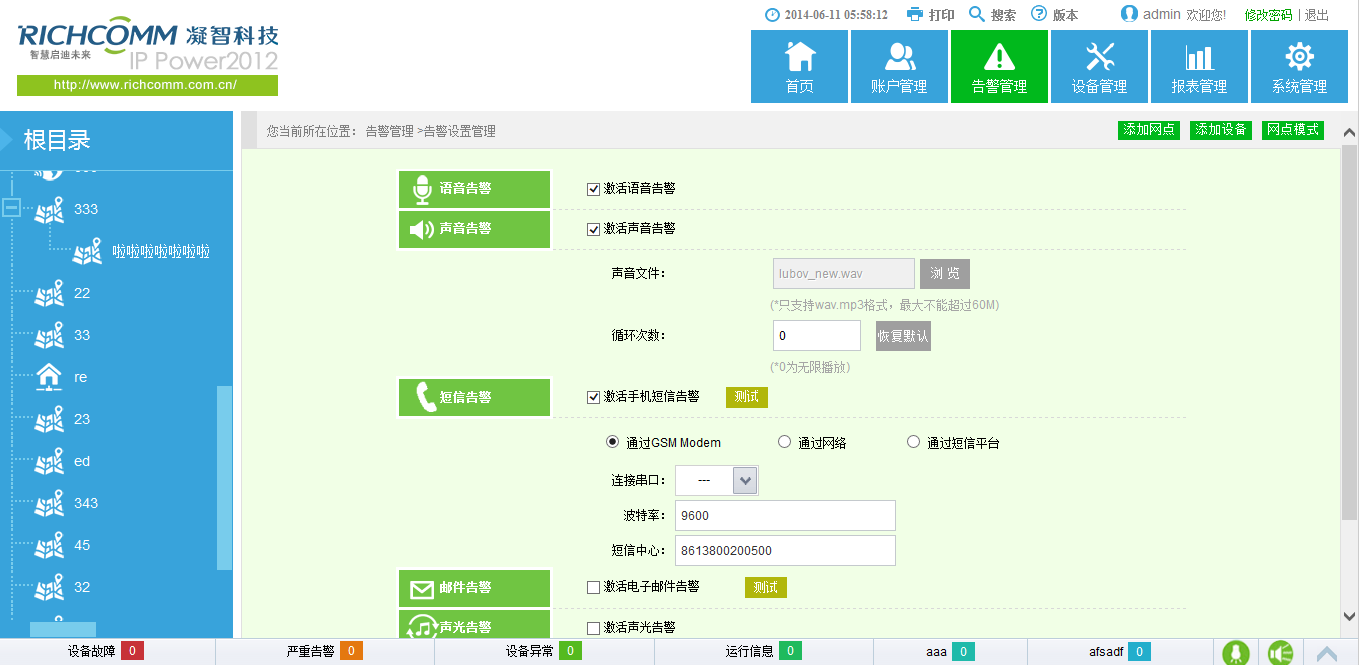This screenshot has height=665, width=1359.
Task: Select the 通过网络 radio option
Action: point(784,441)
